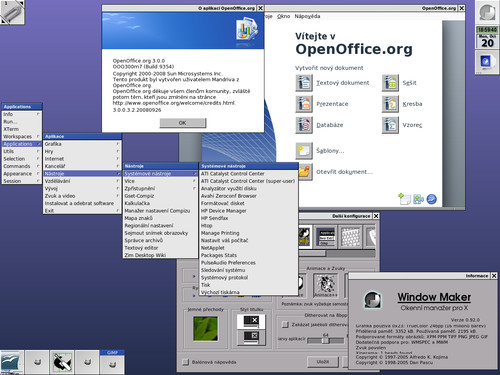
Task: Open the Nápověda menu in OpenOffice
Action: point(307,16)
